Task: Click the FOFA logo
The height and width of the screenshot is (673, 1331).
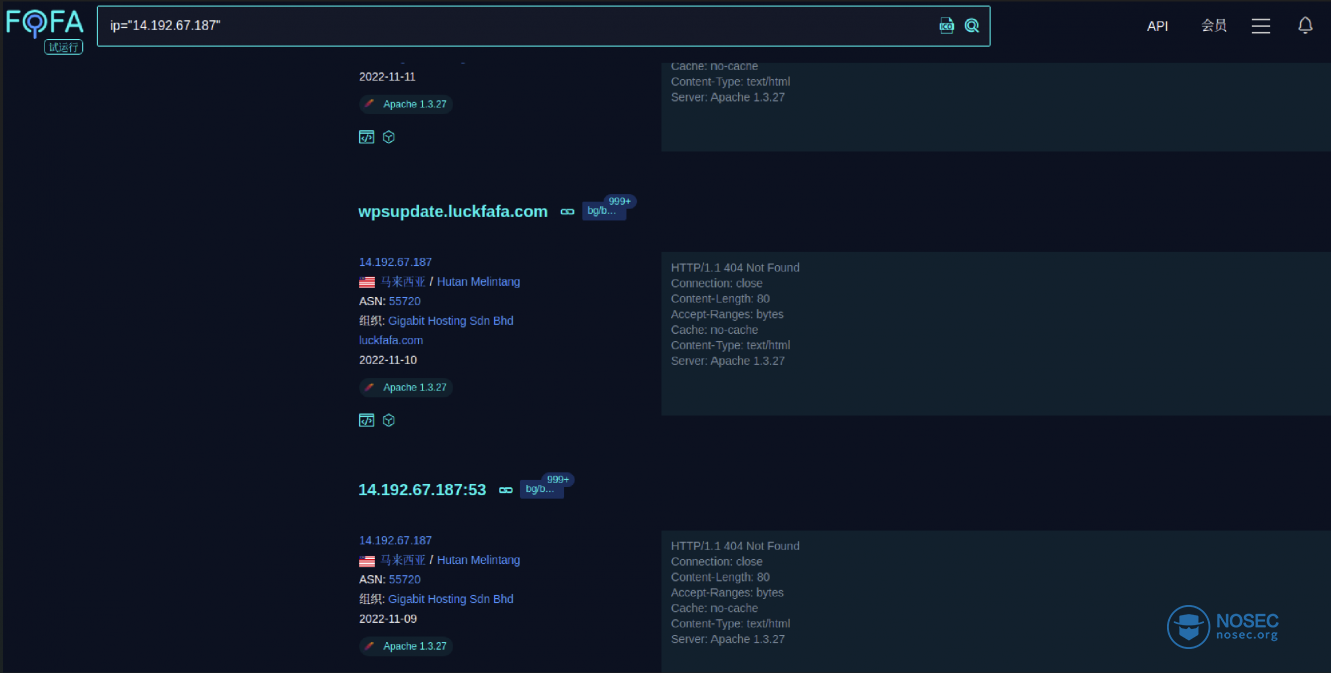Action: pyautogui.click(x=44, y=21)
